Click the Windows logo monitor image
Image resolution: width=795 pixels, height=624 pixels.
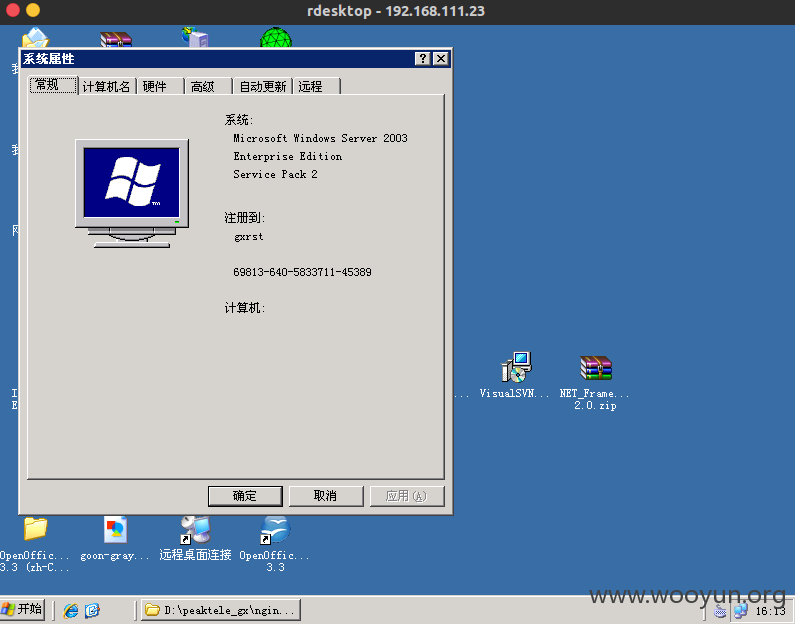coord(132,193)
